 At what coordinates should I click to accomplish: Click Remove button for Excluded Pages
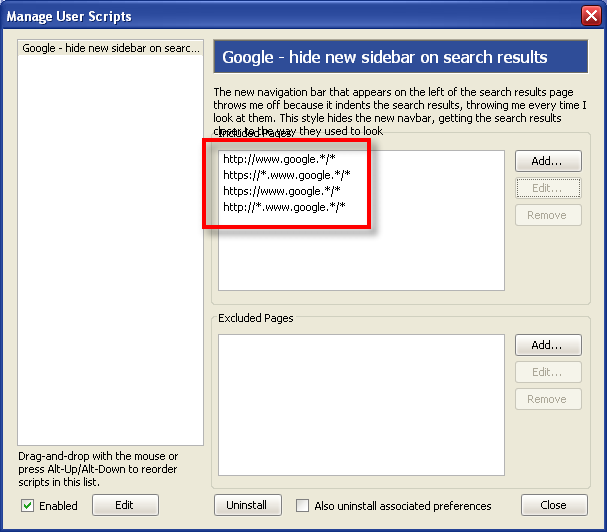pyautogui.click(x=548, y=399)
